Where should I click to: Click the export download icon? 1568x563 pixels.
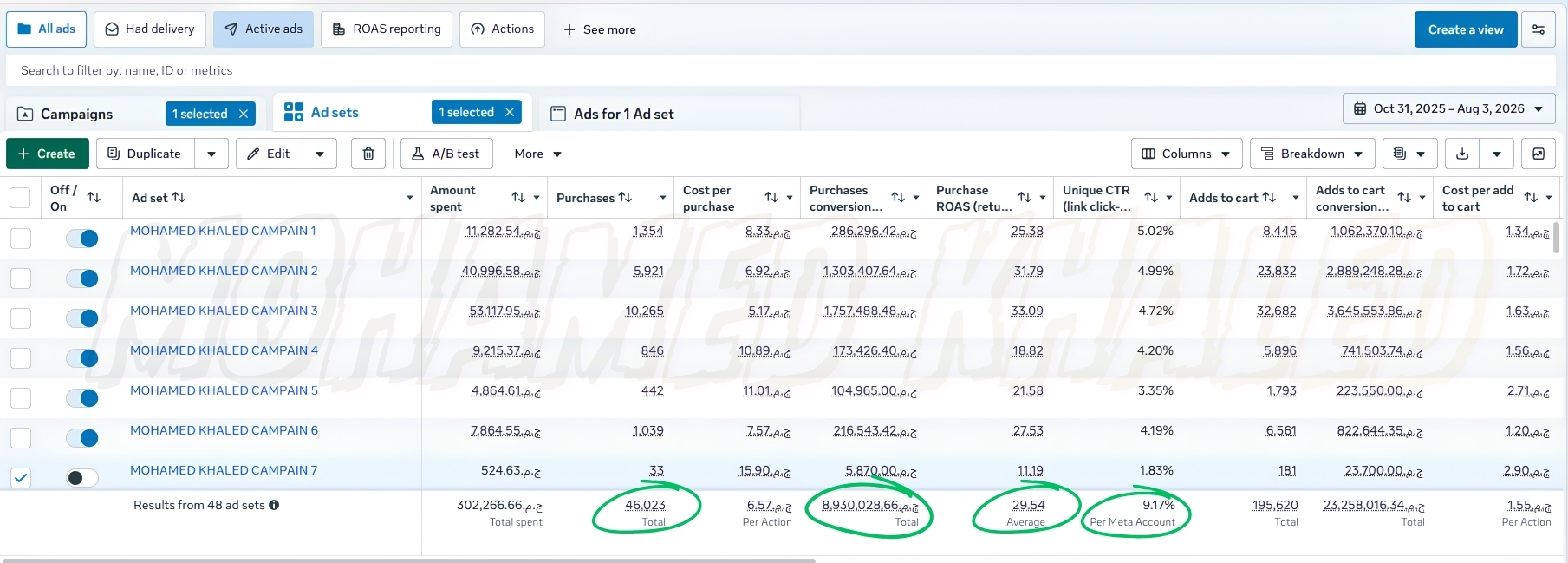coord(1462,154)
